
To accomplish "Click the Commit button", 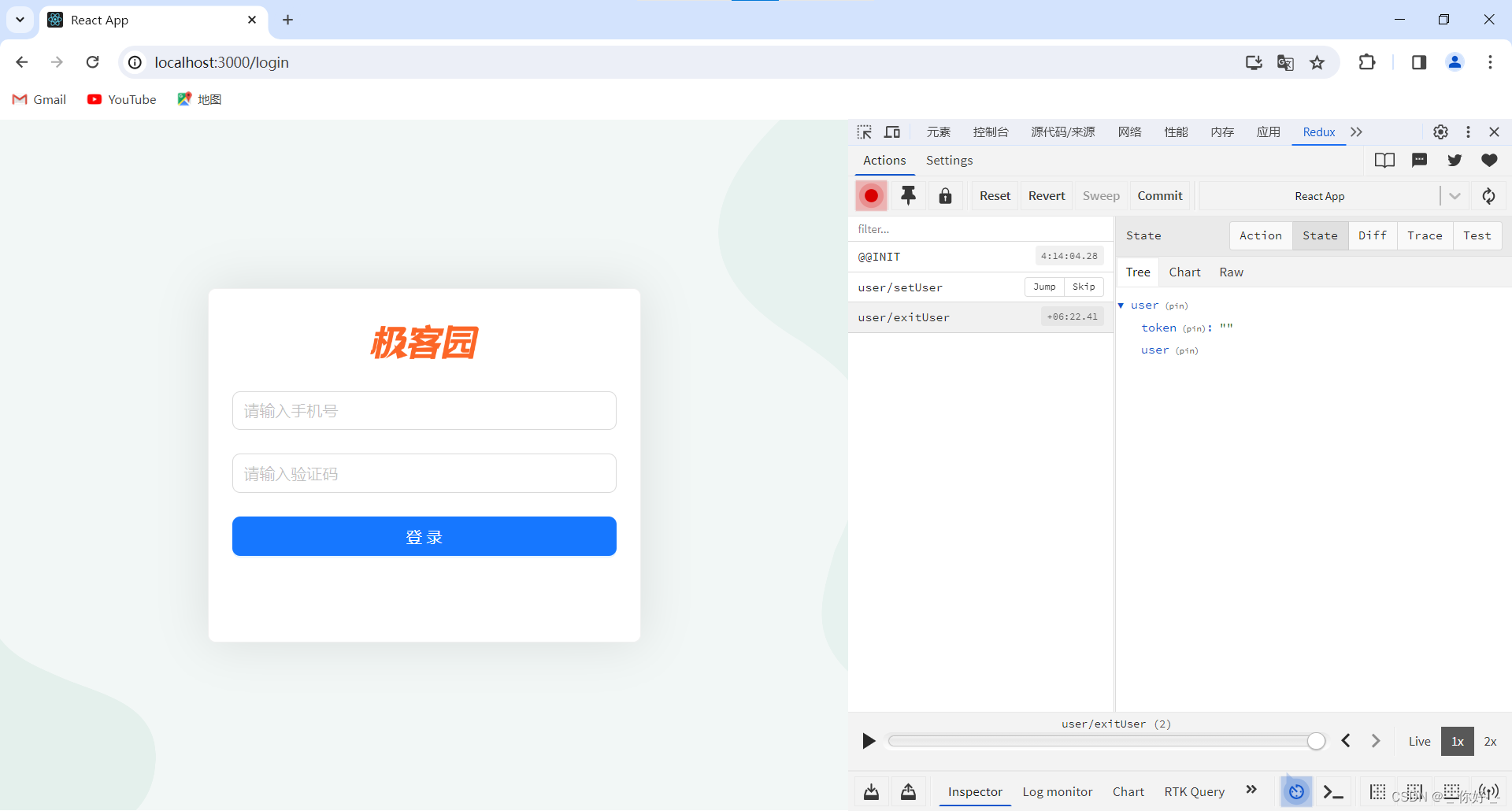I will coord(1160,195).
